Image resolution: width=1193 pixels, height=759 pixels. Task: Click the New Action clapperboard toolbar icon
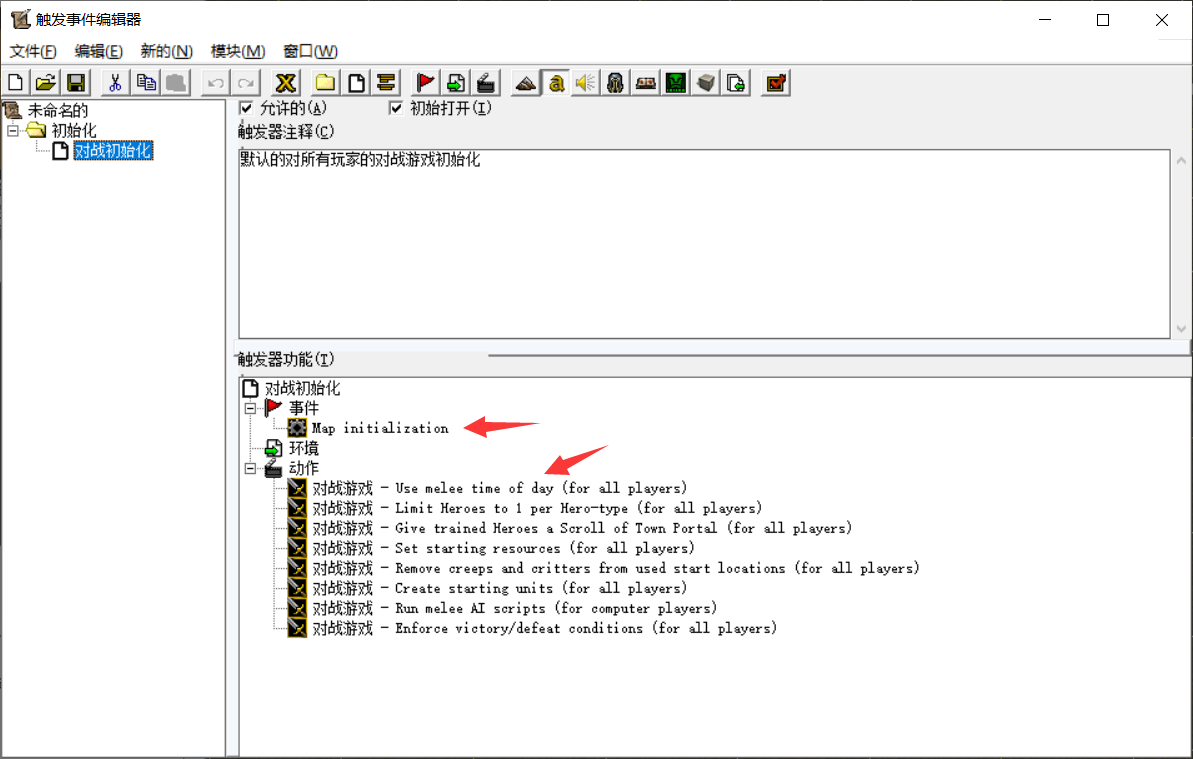coord(485,83)
